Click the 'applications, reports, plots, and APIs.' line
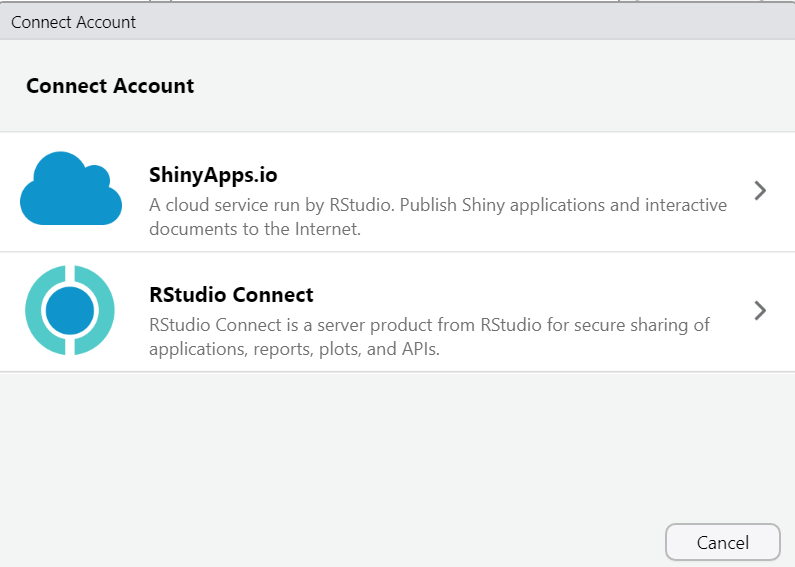The image size is (795, 567). coord(294,349)
